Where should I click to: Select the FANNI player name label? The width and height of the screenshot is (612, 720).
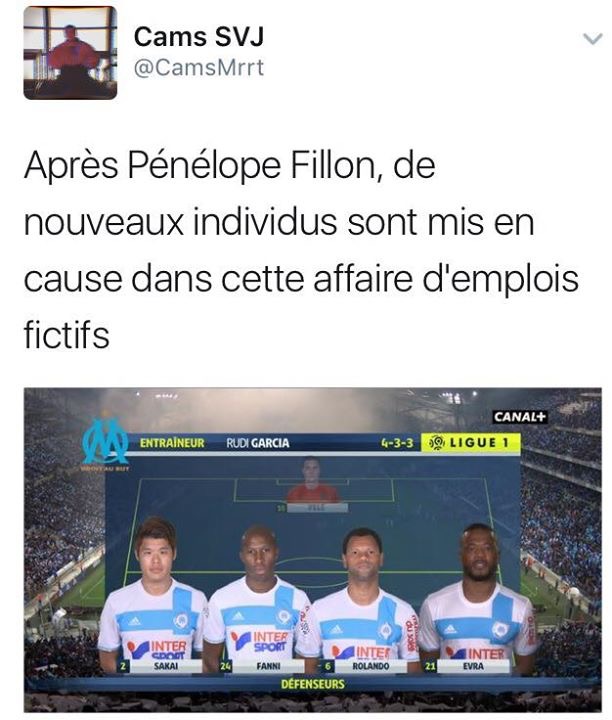[269, 665]
